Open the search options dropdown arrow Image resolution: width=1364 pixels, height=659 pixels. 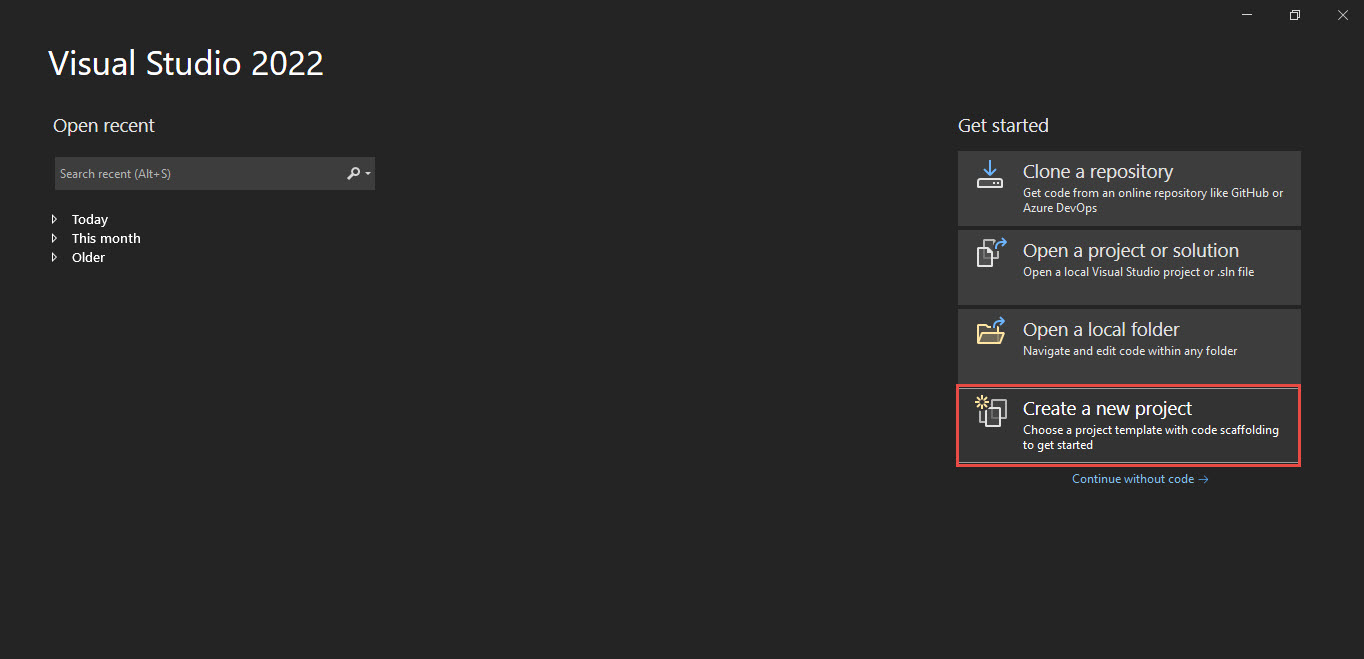tap(368, 174)
